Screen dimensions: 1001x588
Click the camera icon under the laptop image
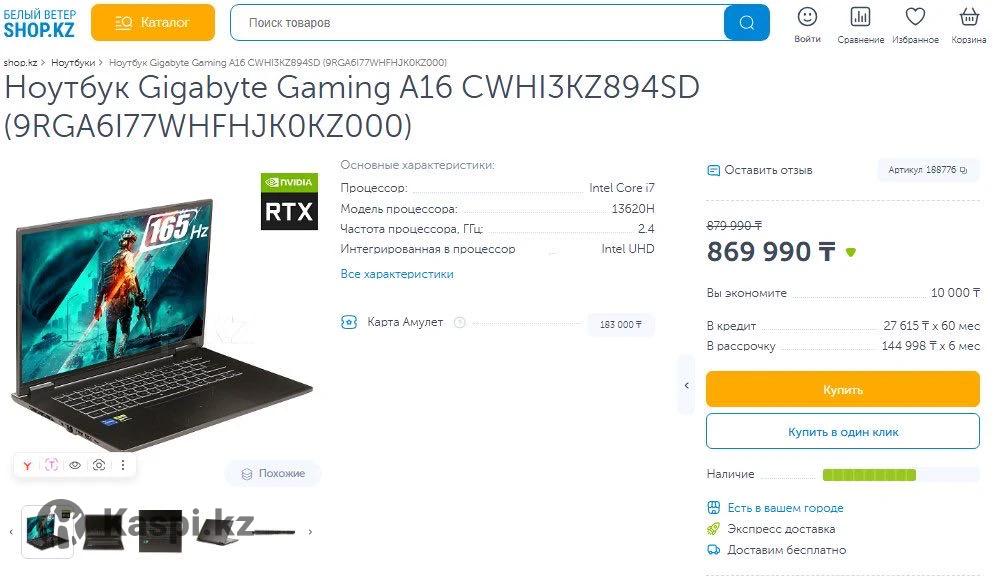99,465
